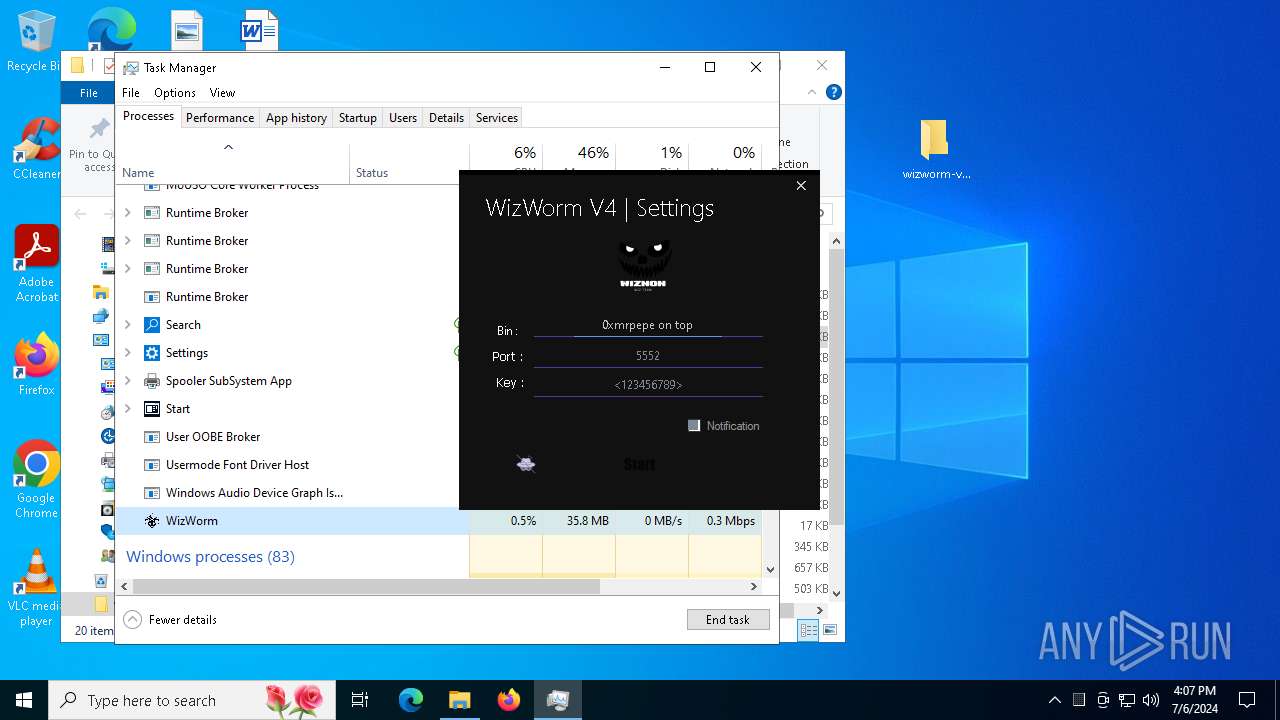The width and height of the screenshot is (1280, 720).
Task: Expand the Settings process row
Action: 127,353
